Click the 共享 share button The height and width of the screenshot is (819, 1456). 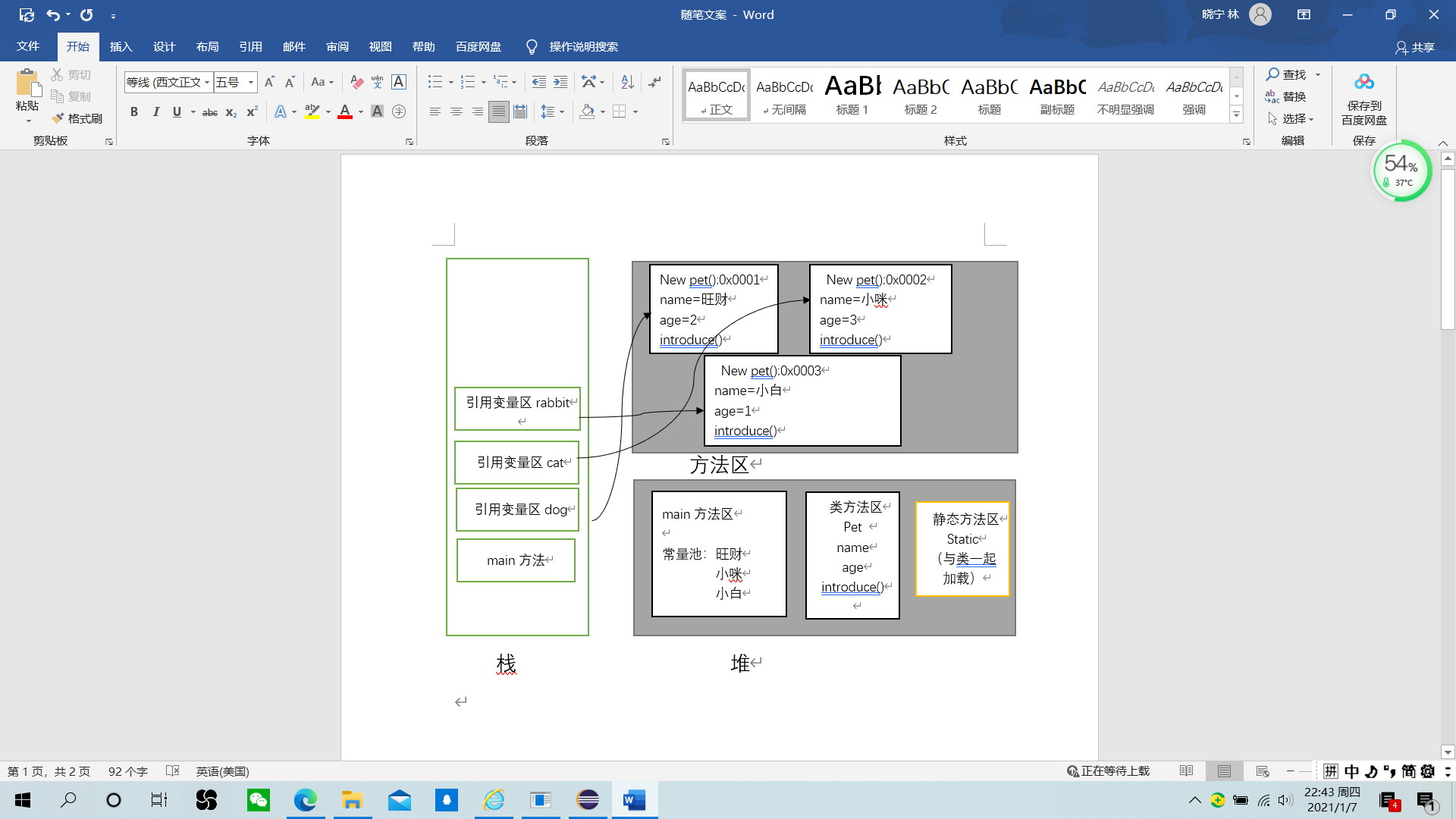[x=1415, y=47]
